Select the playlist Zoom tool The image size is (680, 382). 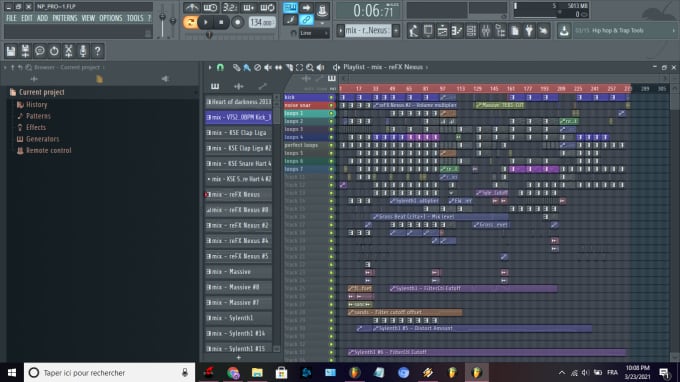310,68
